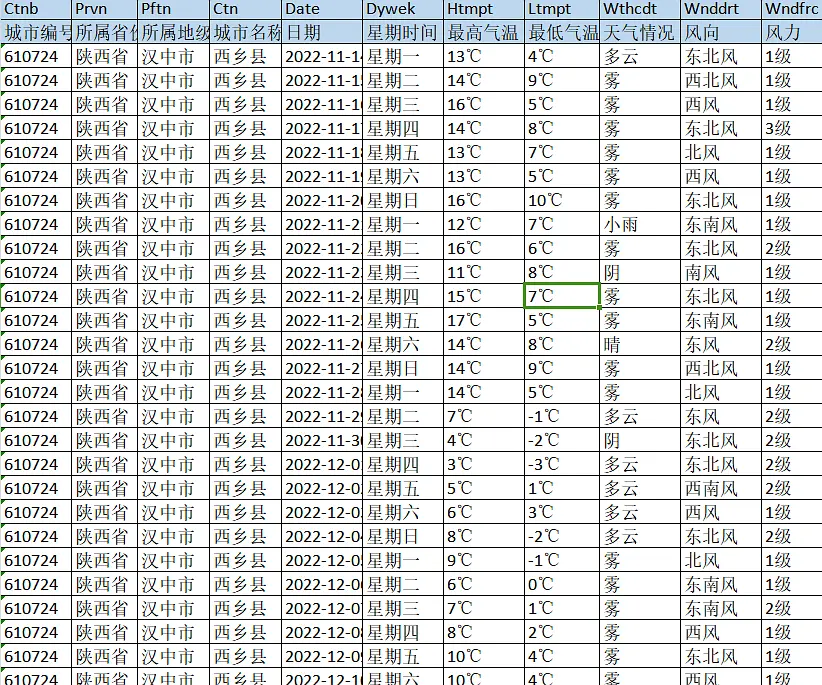Click the -3℃ low temperature cell
The height and width of the screenshot is (685, 822).
562,464
